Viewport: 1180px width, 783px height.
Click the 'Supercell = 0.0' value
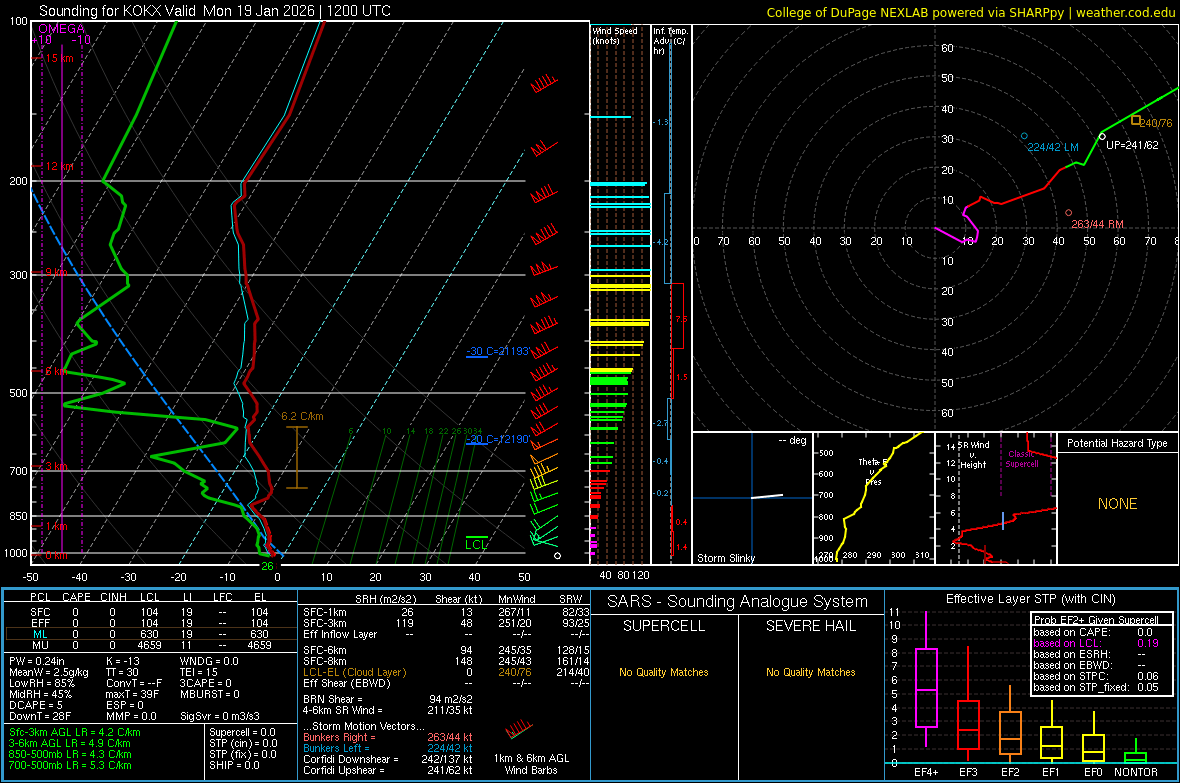click(x=242, y=732)
